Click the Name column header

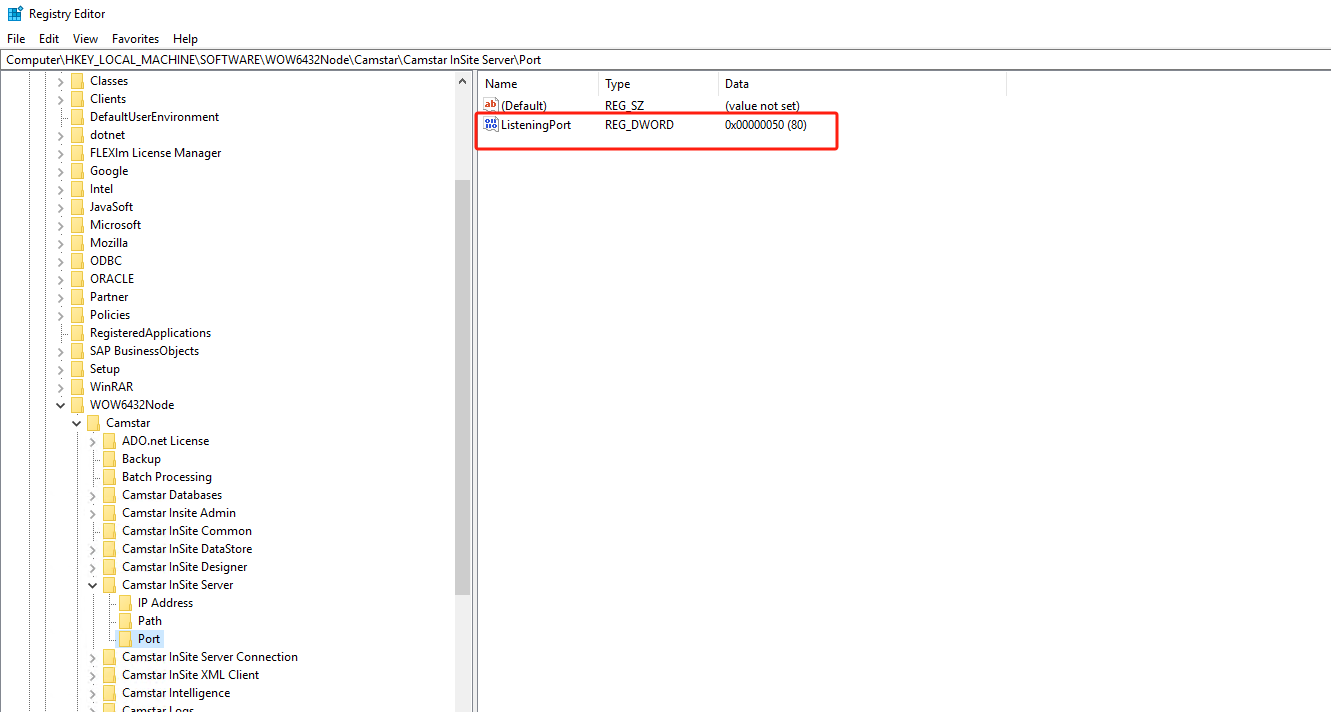tap(539, 84)
